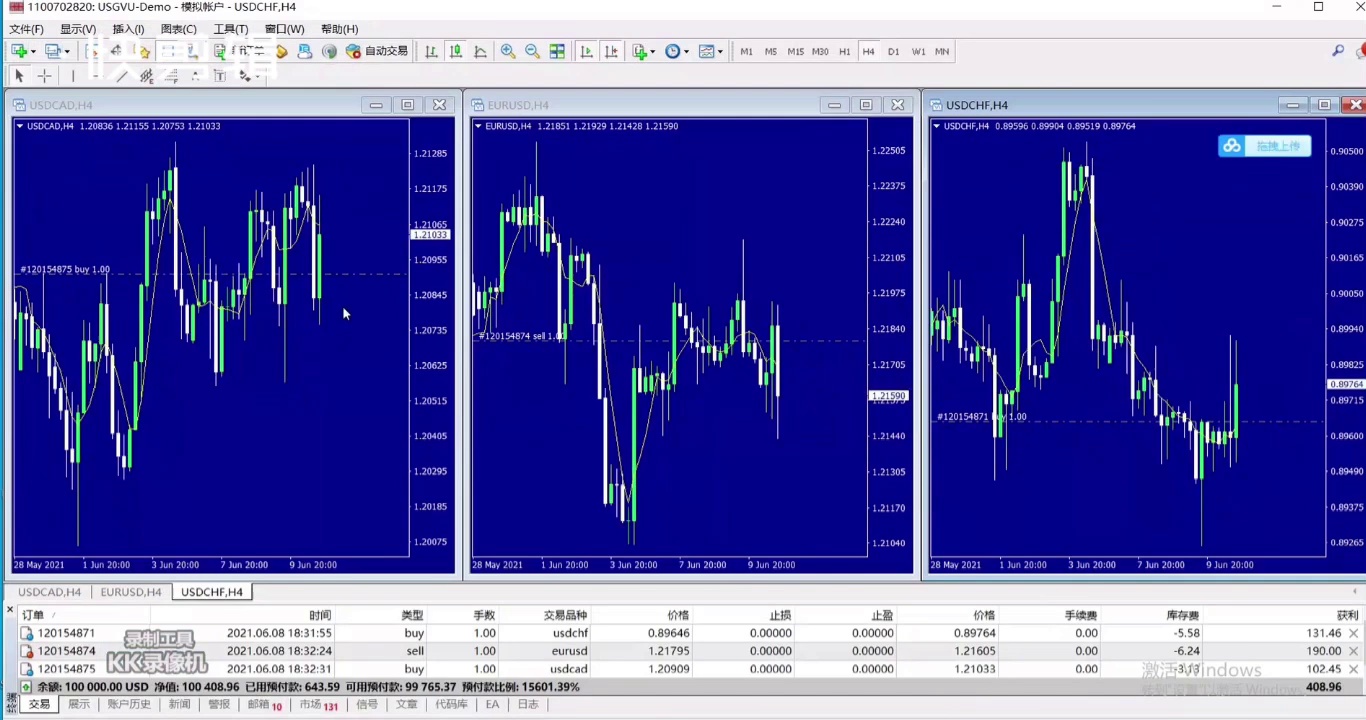Viewport: 1366px width, 720px height.
Task: Switch to the USDCAD,H4 chart tab
Action: click(x=50, y=592)
